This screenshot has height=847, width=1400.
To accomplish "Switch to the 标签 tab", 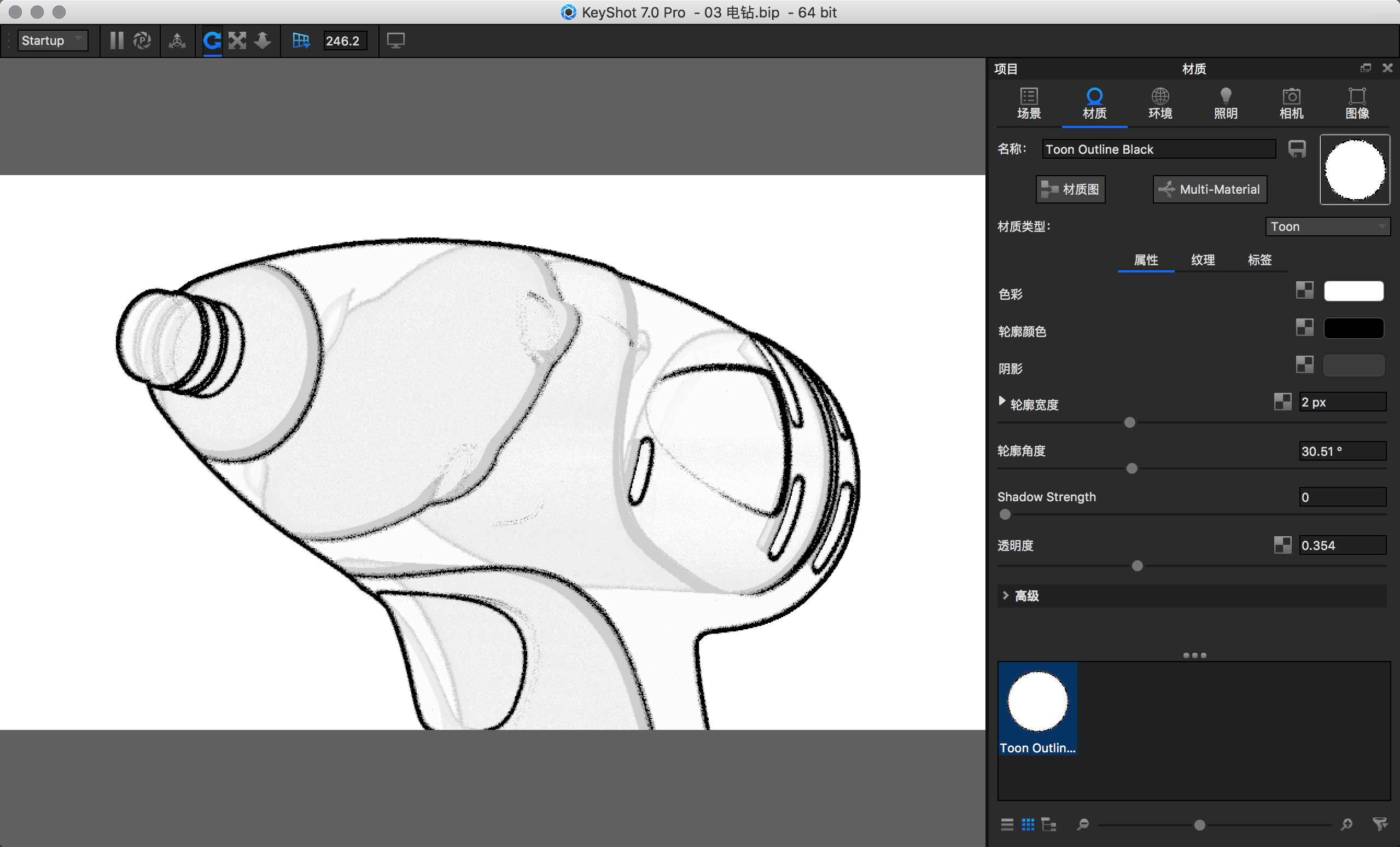I will [1259, 260].
